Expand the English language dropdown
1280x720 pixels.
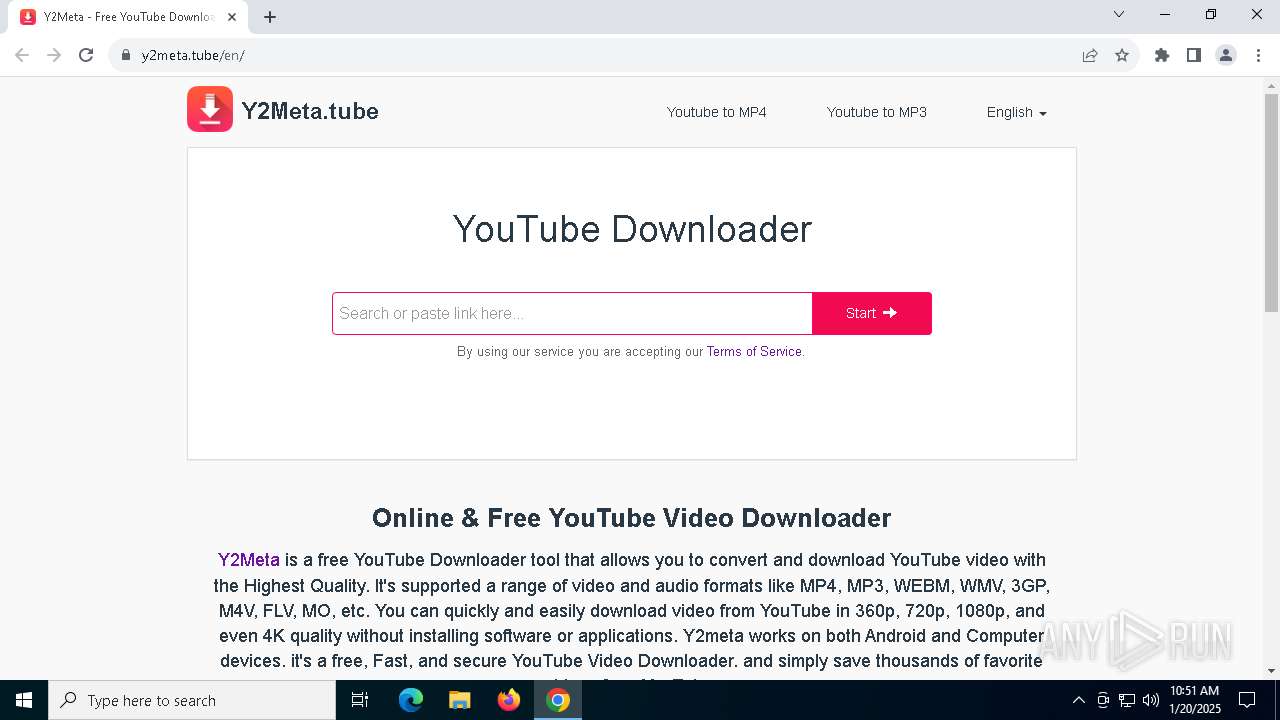(1016, 112)
